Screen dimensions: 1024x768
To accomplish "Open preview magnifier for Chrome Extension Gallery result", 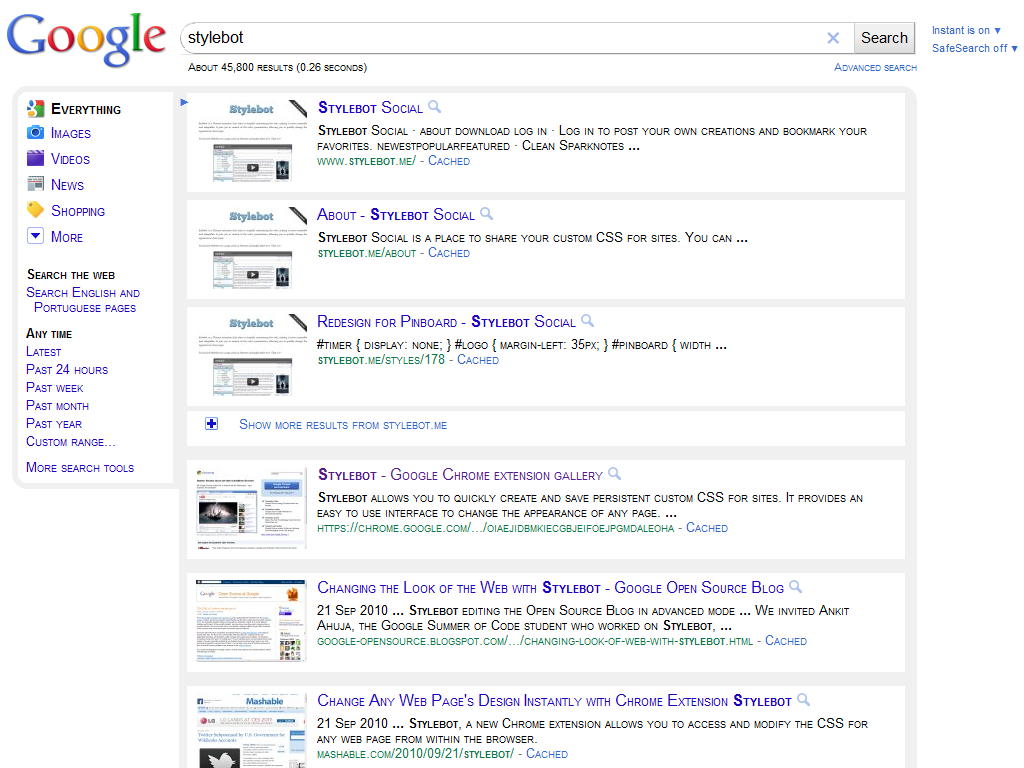I will click(x=615, y=473).
